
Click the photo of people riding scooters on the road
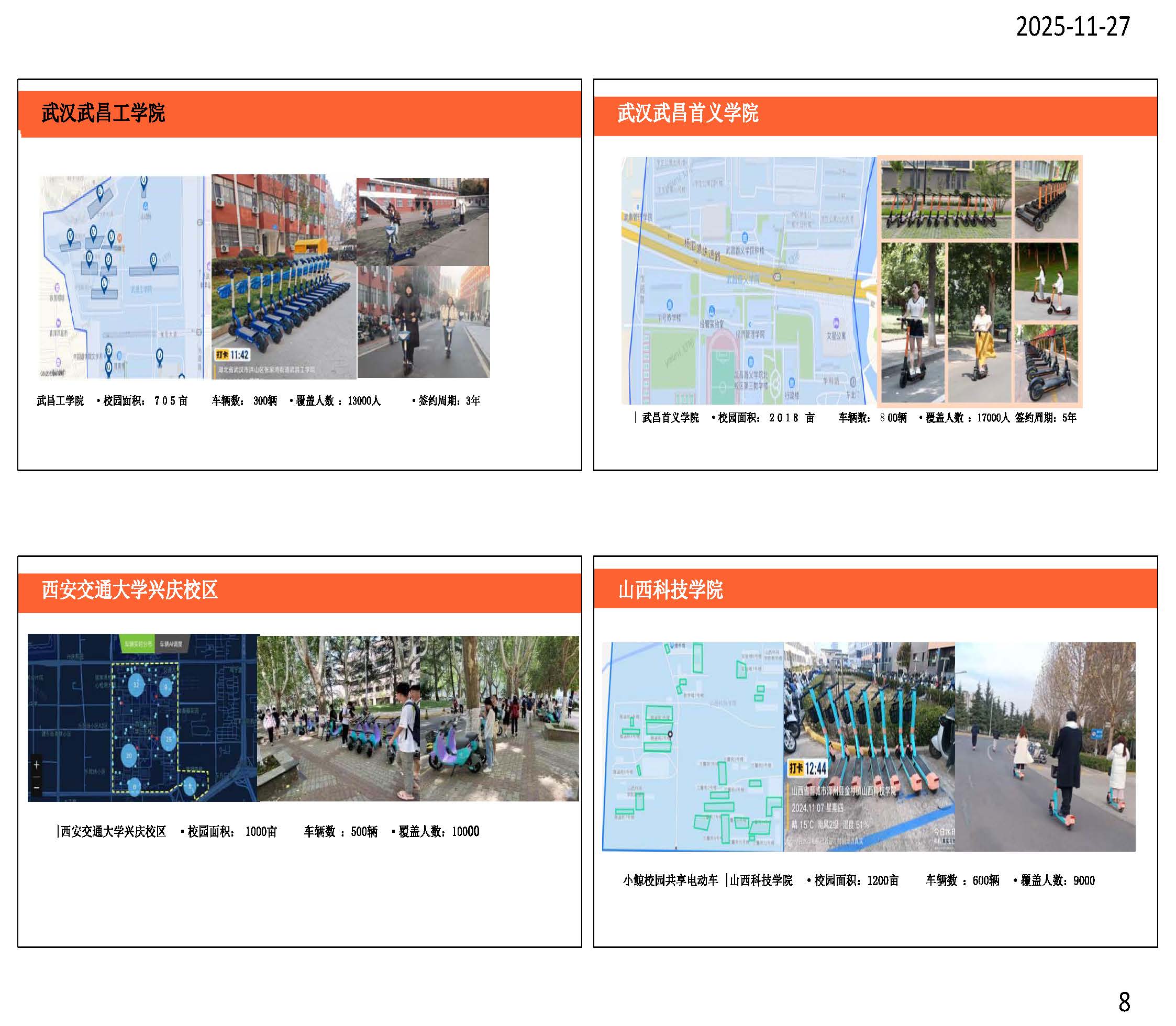[1045, 746]
